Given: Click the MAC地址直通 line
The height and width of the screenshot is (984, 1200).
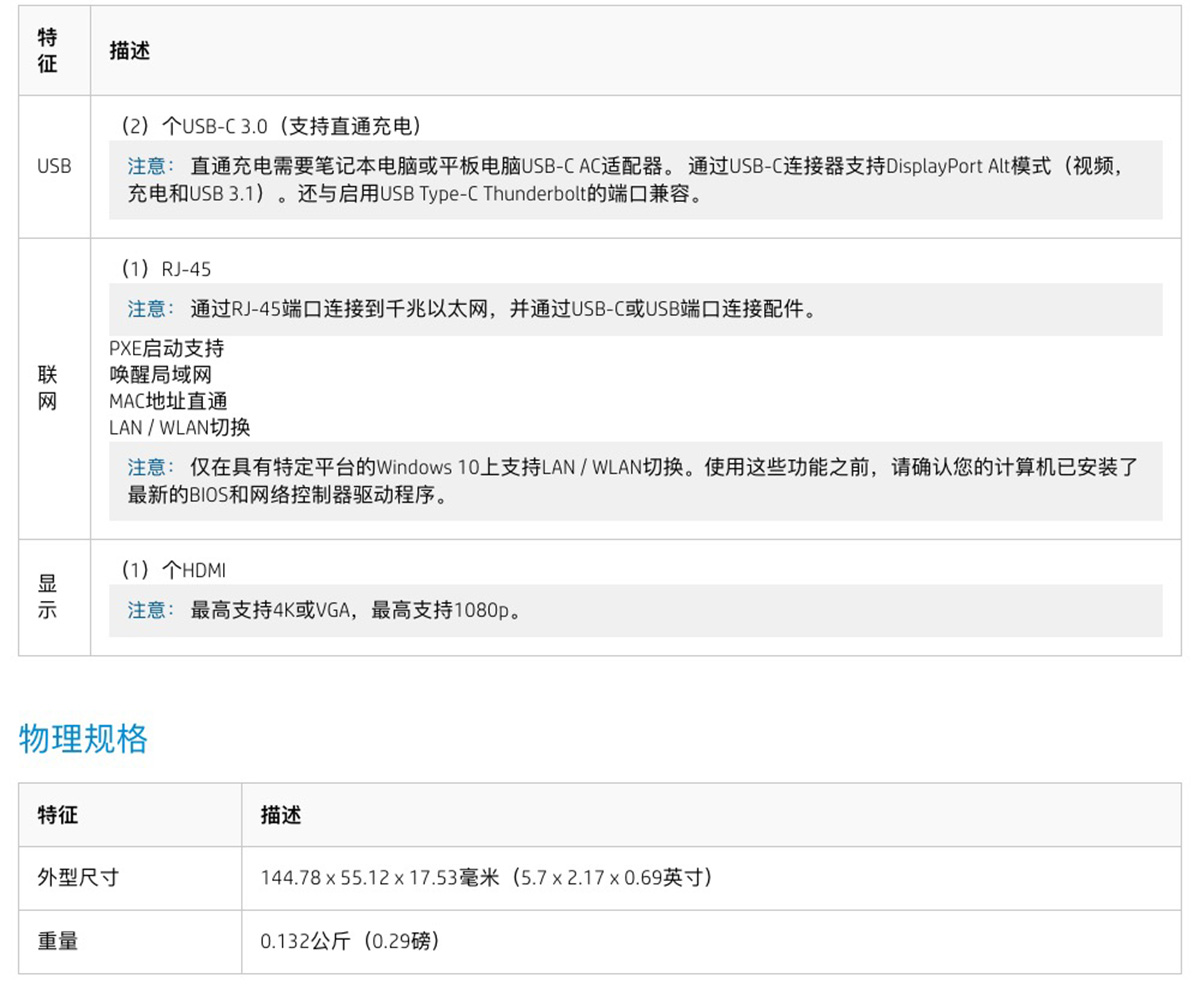Looking at the screenshot, I should [168, 401].
